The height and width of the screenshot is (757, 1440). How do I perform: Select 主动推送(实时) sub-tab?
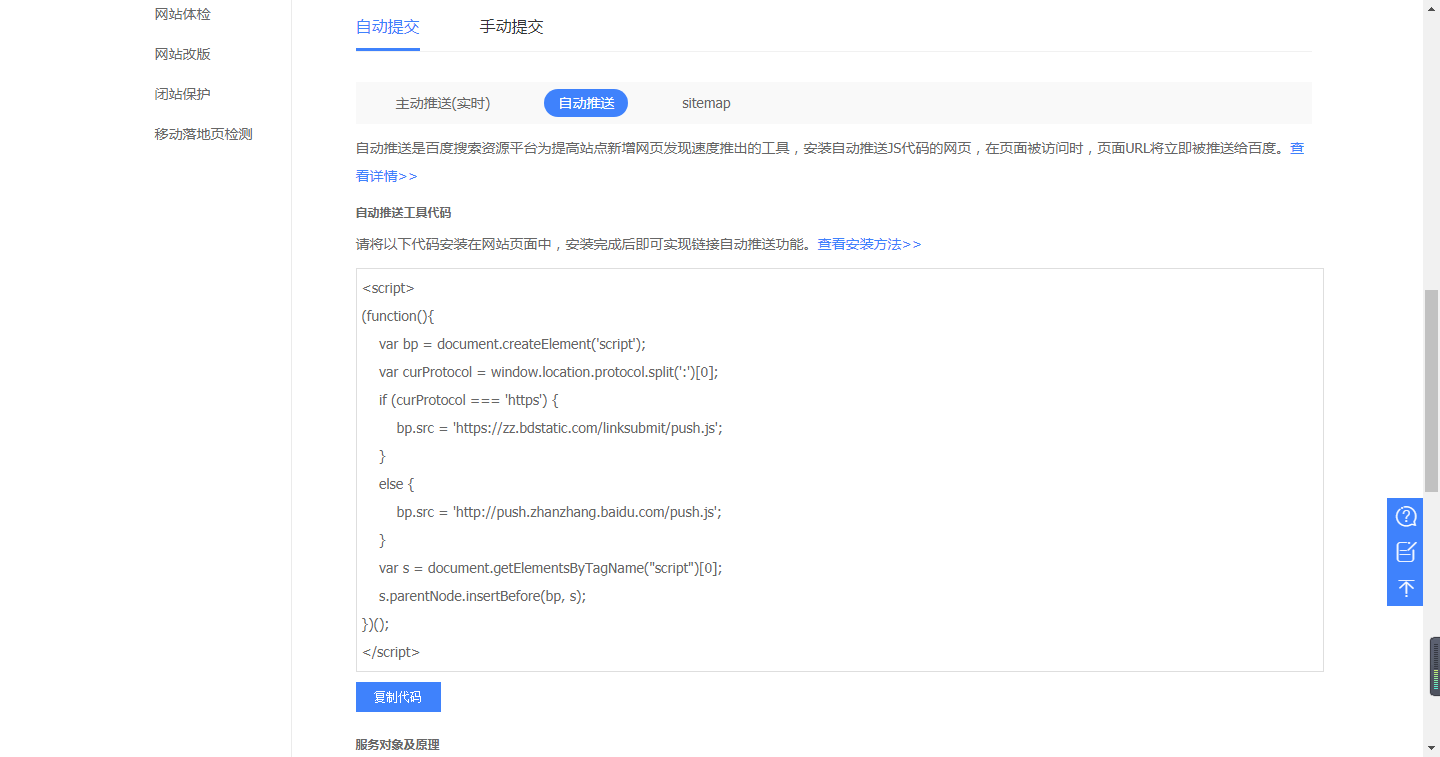[x=443, y=103]
